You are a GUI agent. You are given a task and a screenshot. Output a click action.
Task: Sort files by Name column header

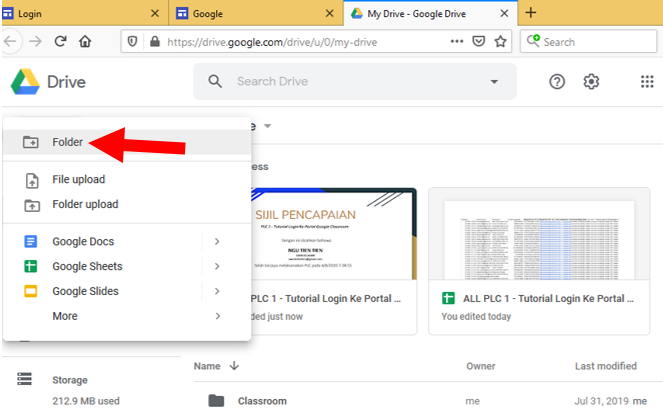click(x=207, y=366)
